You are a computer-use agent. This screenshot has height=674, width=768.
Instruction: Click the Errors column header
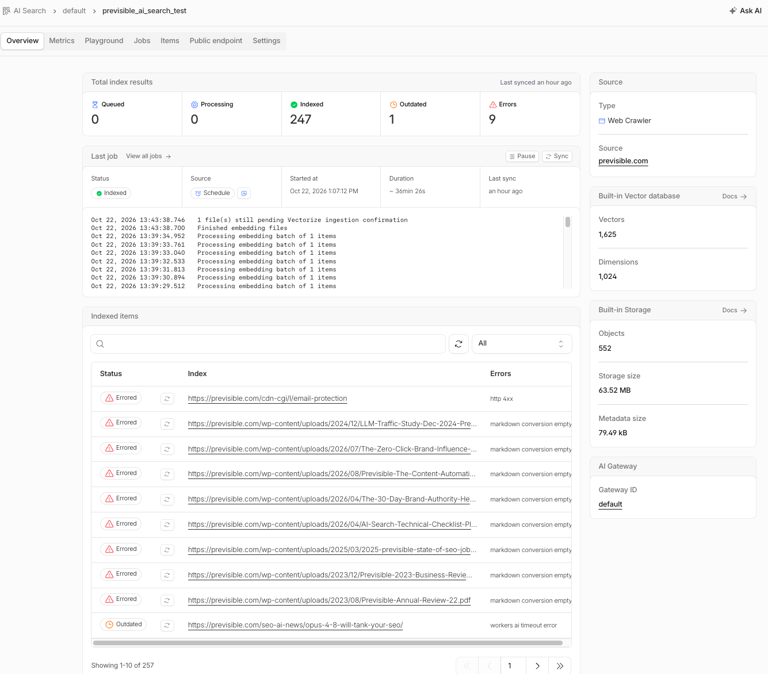[501, 374]
